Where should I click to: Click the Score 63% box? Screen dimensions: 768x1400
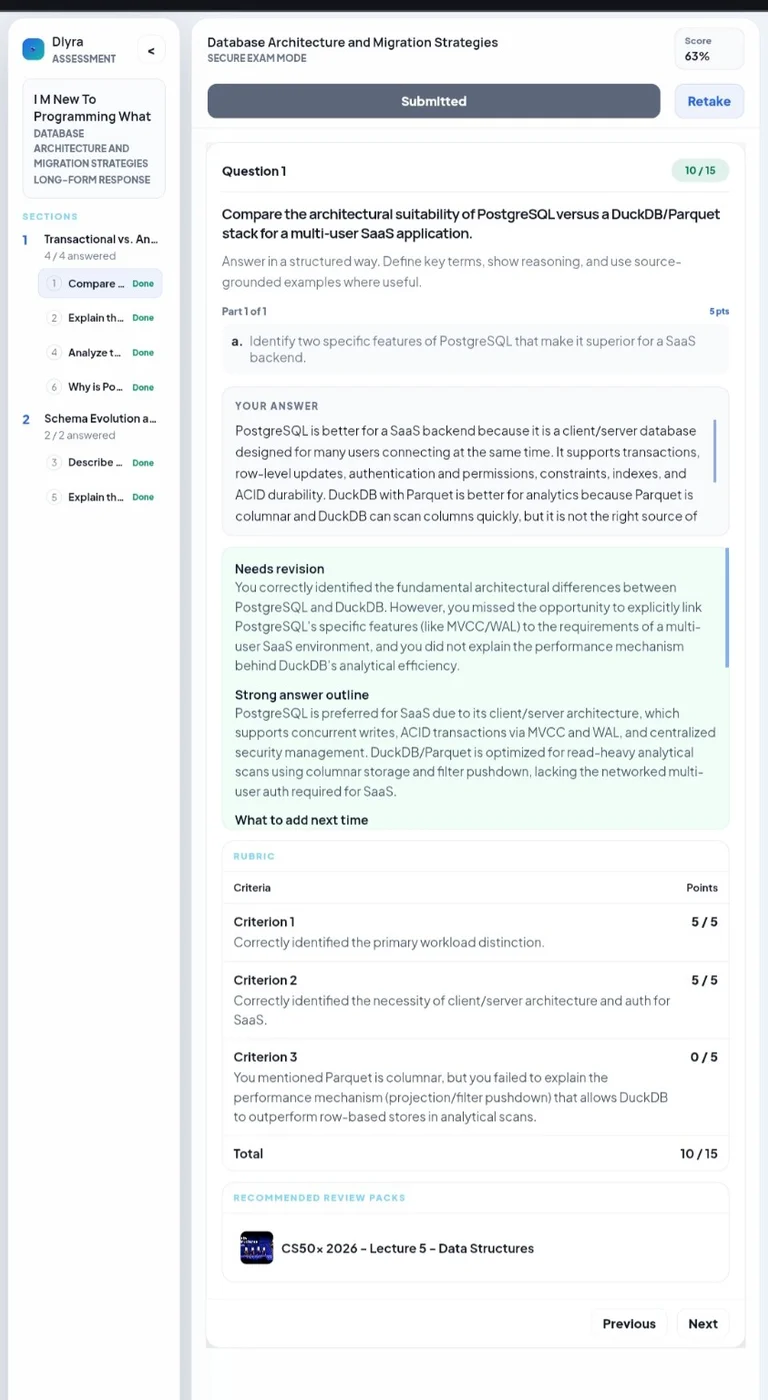click(x=709, y=49)
